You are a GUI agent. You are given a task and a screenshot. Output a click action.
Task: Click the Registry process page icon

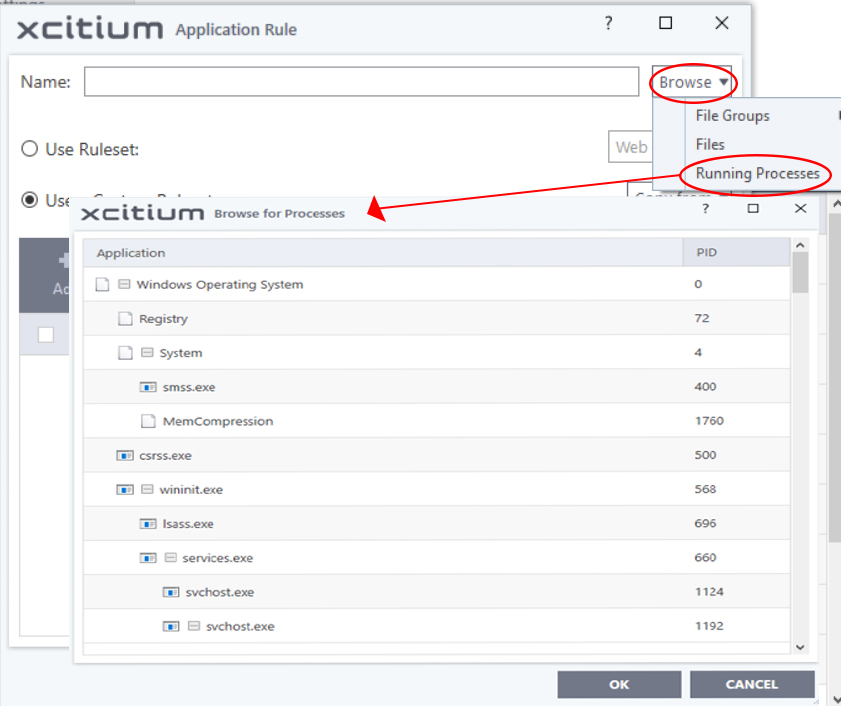[x=125, y=319]
